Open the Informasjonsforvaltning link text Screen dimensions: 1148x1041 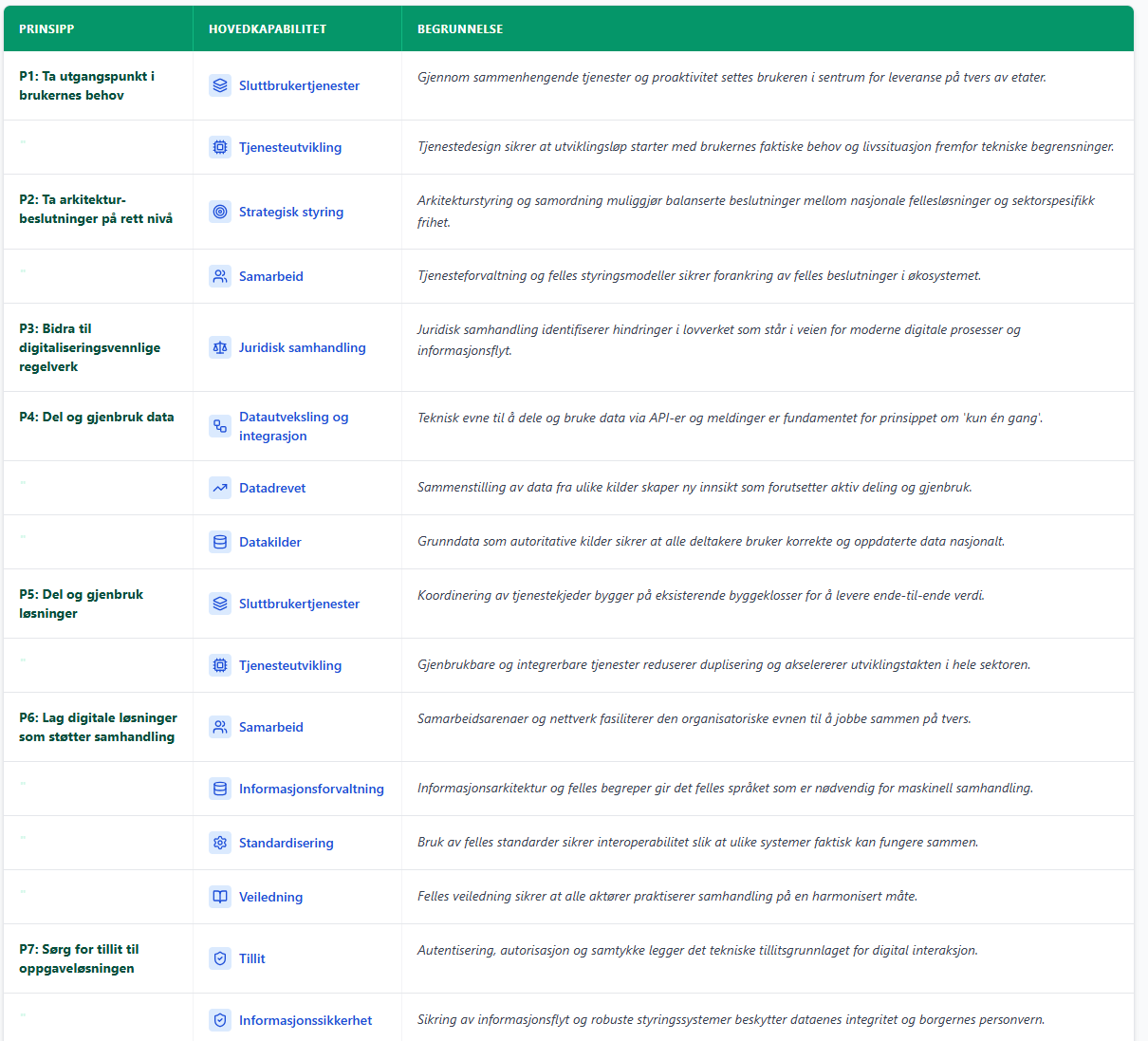click(x=311, y=789)
